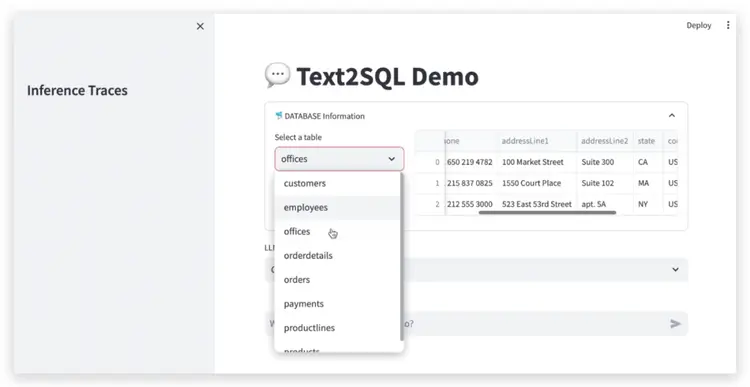
Task: Select the state cell 'NY'
Action: (648, 204)
